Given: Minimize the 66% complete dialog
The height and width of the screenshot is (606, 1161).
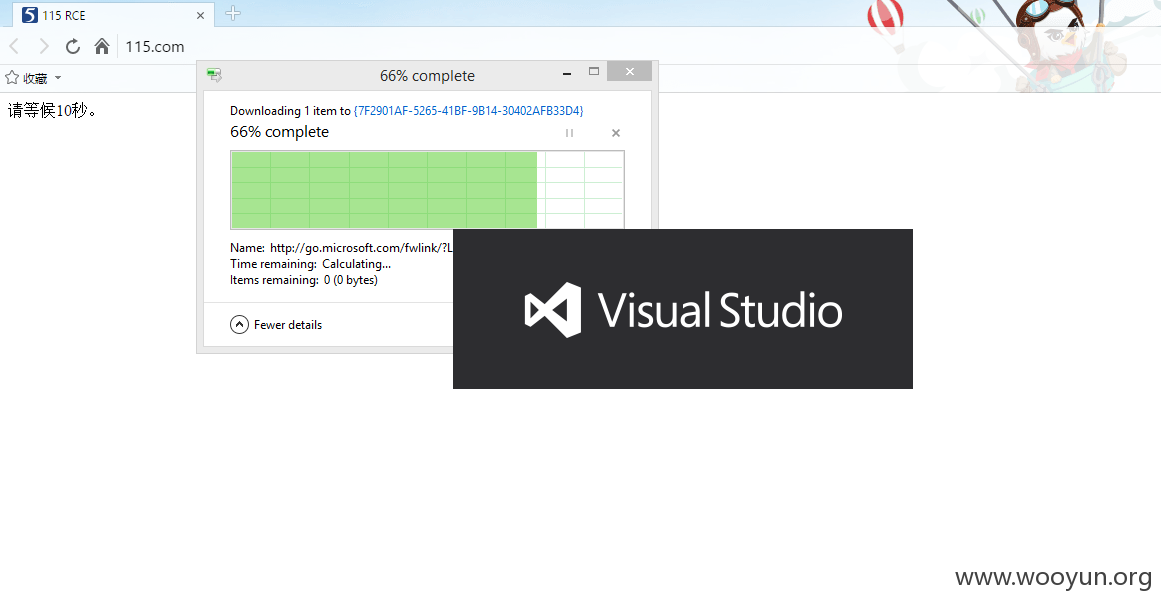Looking at the screenshot, I should (x=566, y=73).
